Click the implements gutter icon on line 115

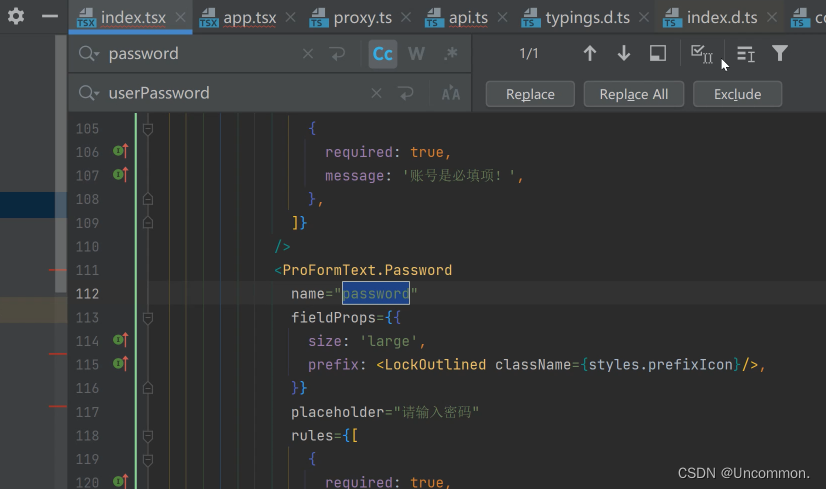[121, 364]
